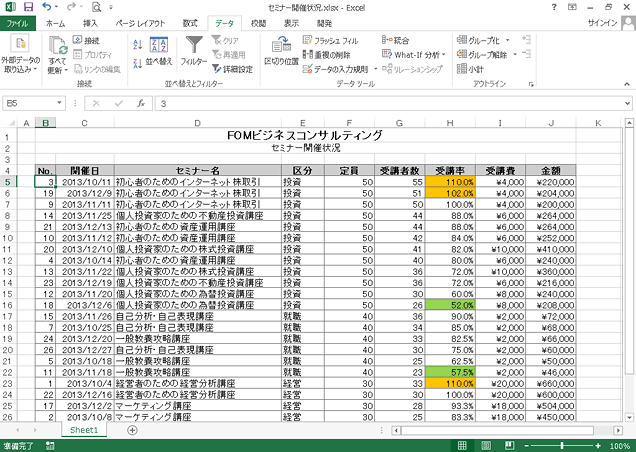Click the Redo arrow icon
Screen dimensions: 636x452
(71, 7)
